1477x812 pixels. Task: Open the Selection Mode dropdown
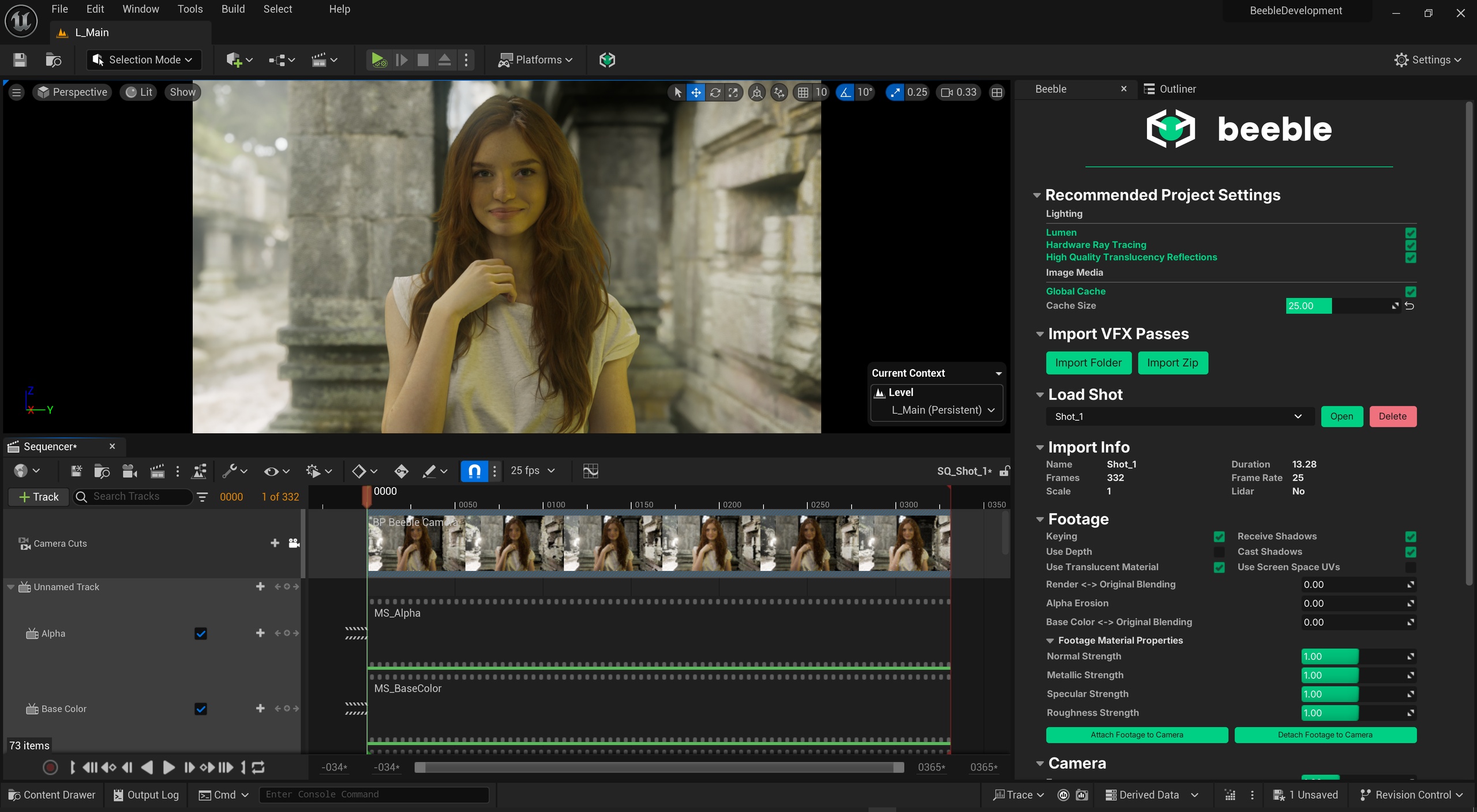144,59
